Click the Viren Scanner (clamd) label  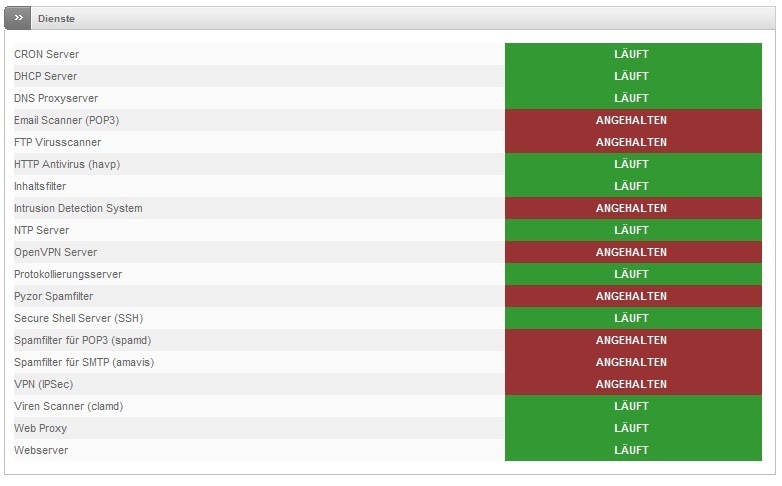coord(69,406)
